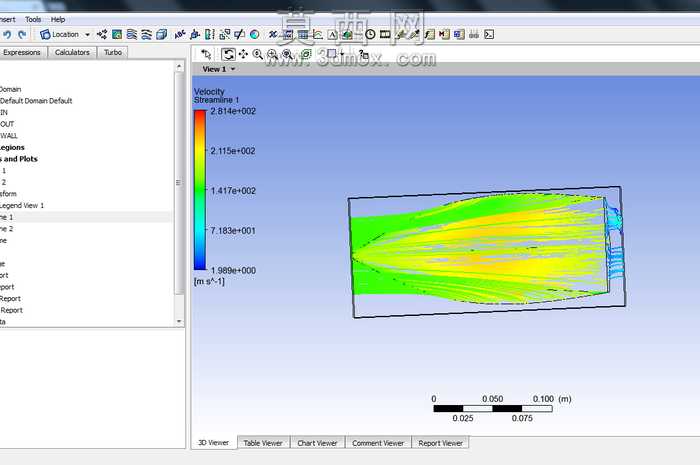The width and height of the screenshot is (700, 465).
Task: Switch to the Turbo tab
Action: (113, 52)
